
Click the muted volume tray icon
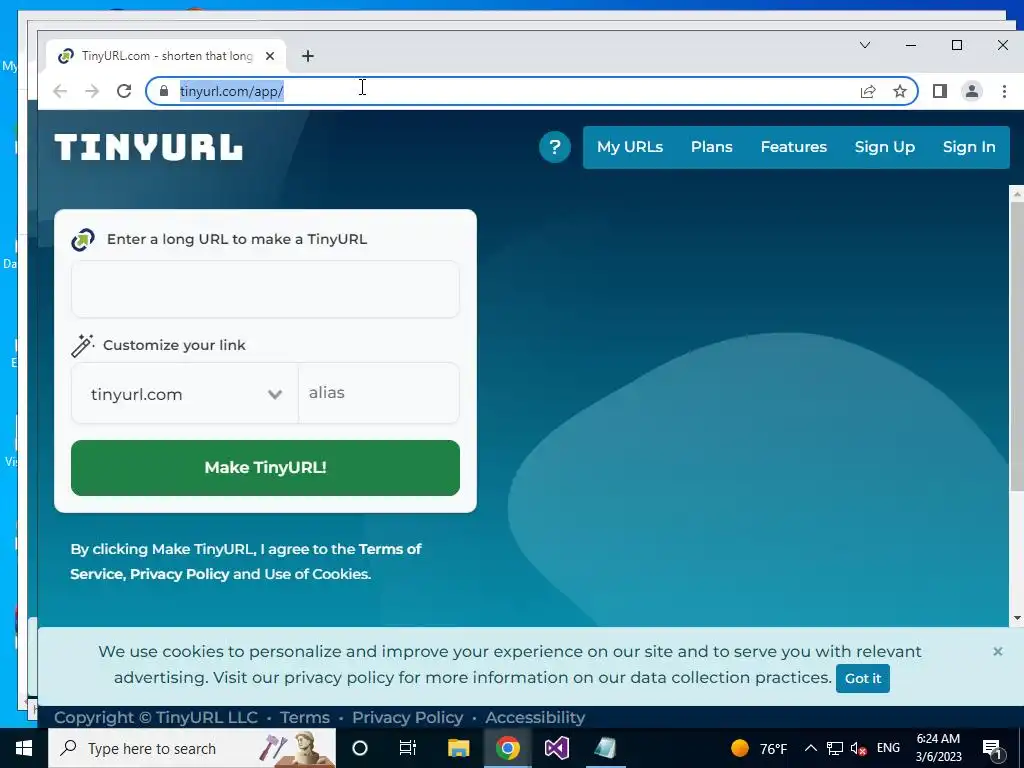[x=859, y=748]
